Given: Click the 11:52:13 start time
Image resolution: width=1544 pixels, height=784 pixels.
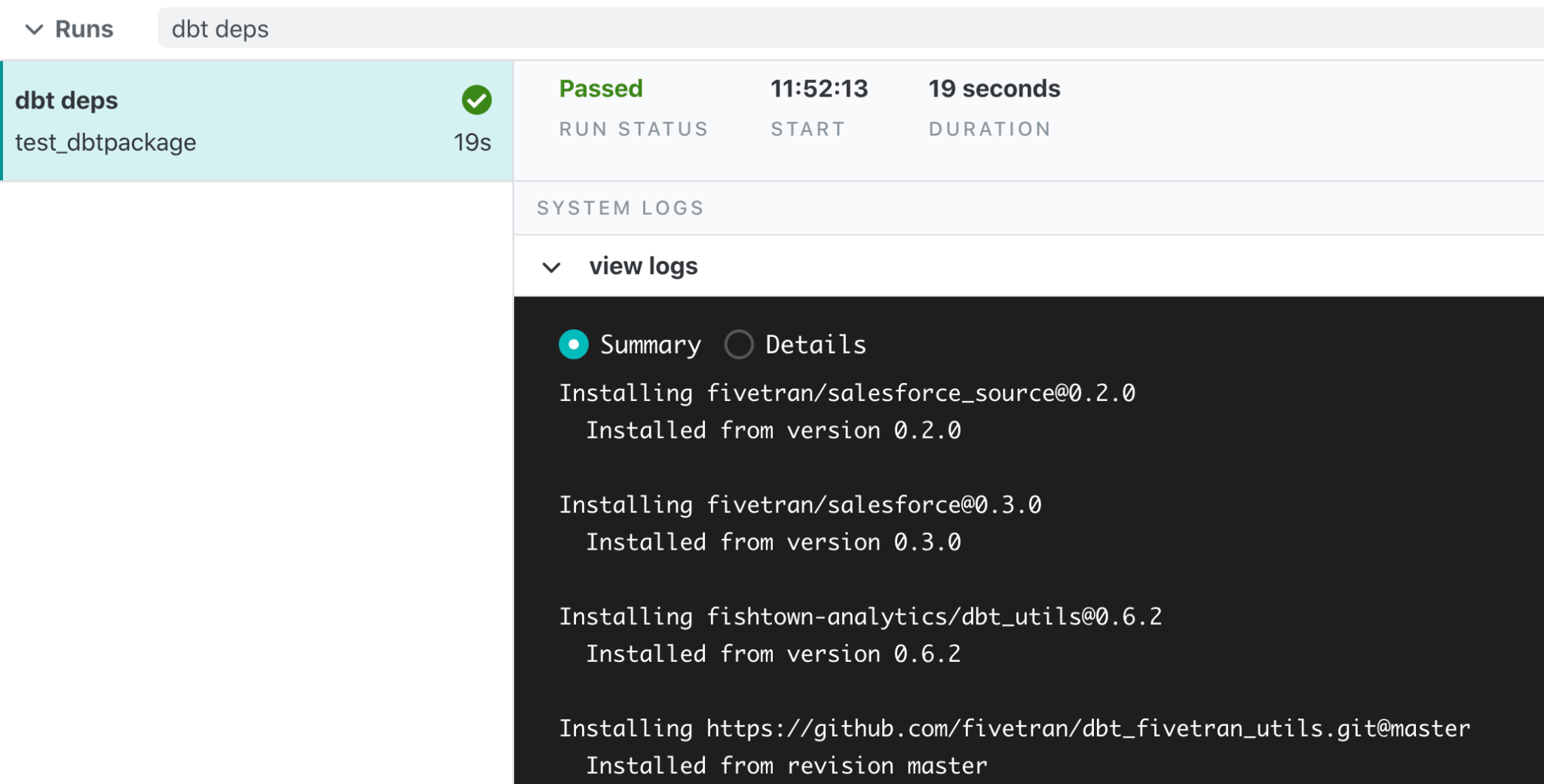Looking at the screenshot, I should click(x=821, y=88).
